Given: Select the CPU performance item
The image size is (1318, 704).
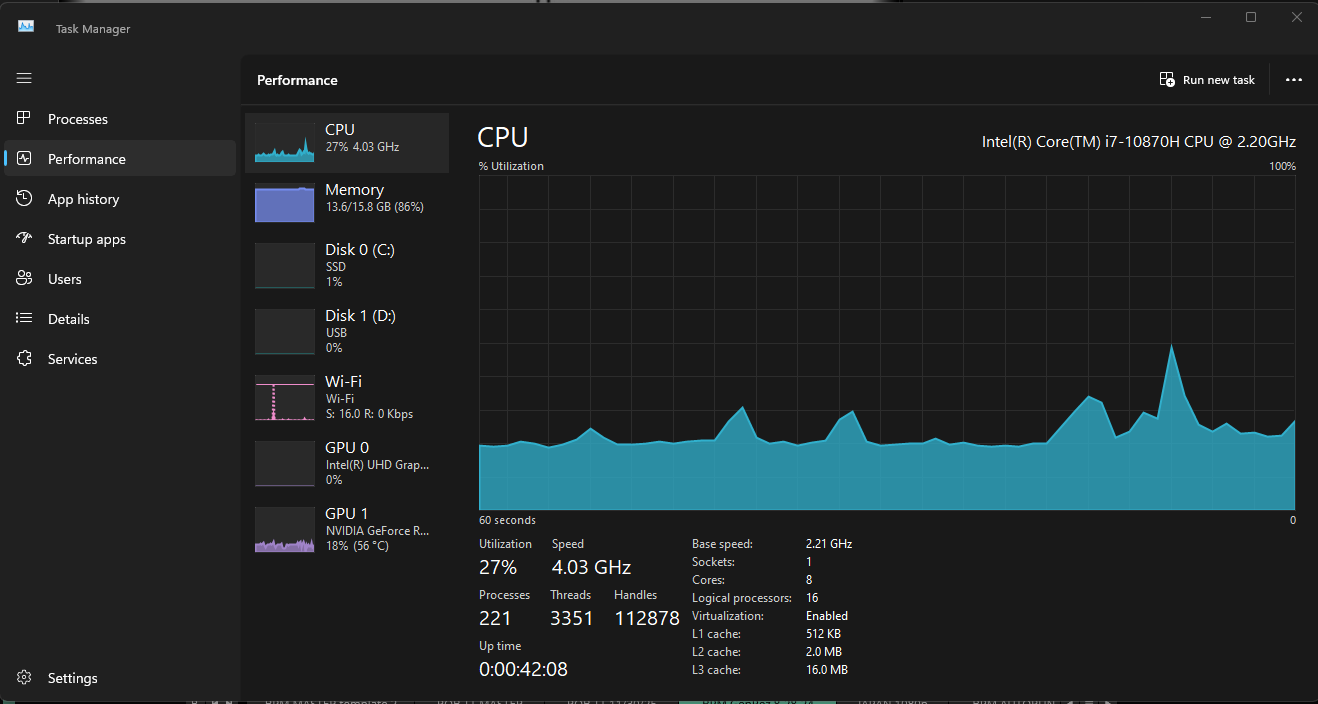Looking at the screenshot, I should pos(347,142).
